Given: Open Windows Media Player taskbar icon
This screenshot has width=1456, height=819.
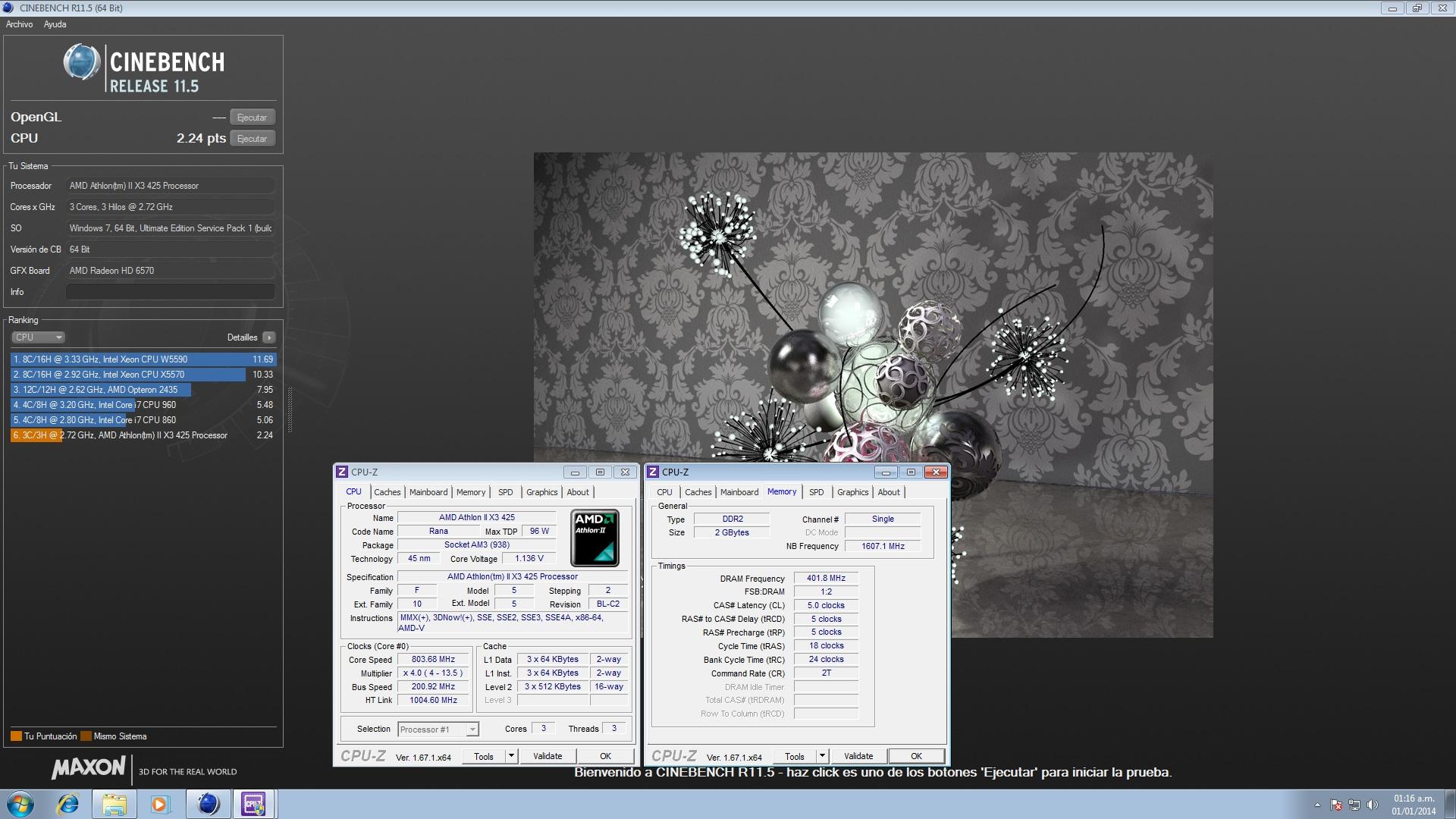Looking at the screenshot, I should pyautogui.click(x=160, y=804).
